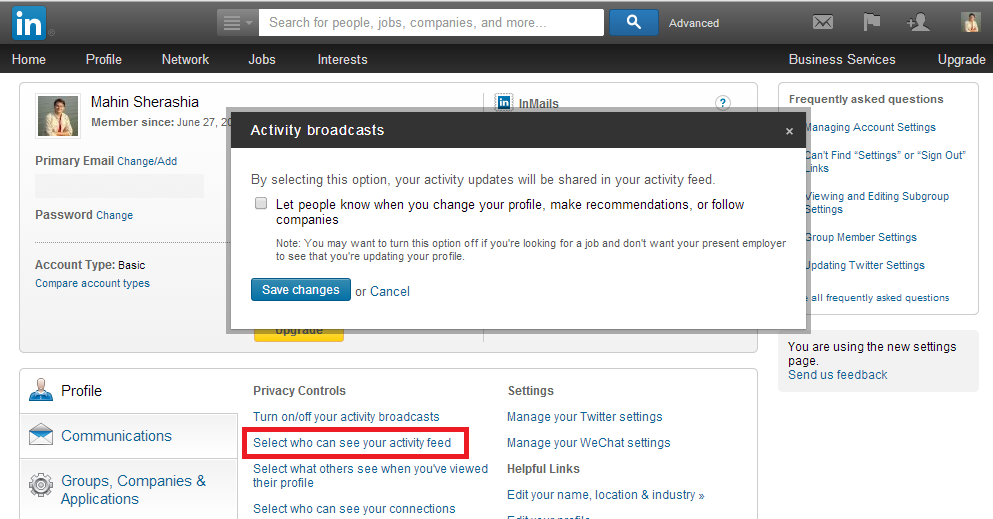Image resolution: width=993 pixels, height=519 pixels.
Task: Click the blue search magnifier button
Action: click(633, 22)
